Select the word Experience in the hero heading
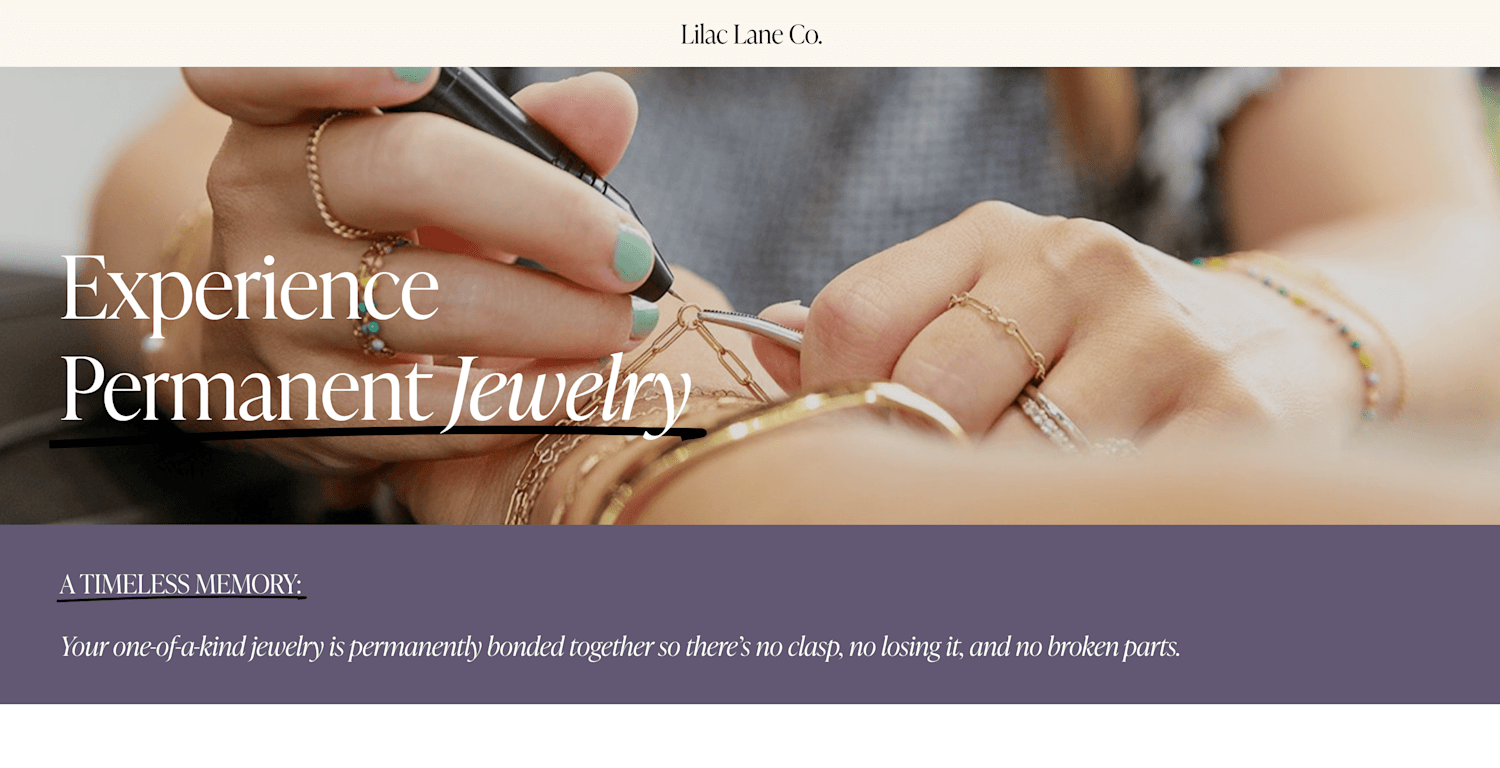Viewport: 1500px width, 768px height. click(249, 289)
